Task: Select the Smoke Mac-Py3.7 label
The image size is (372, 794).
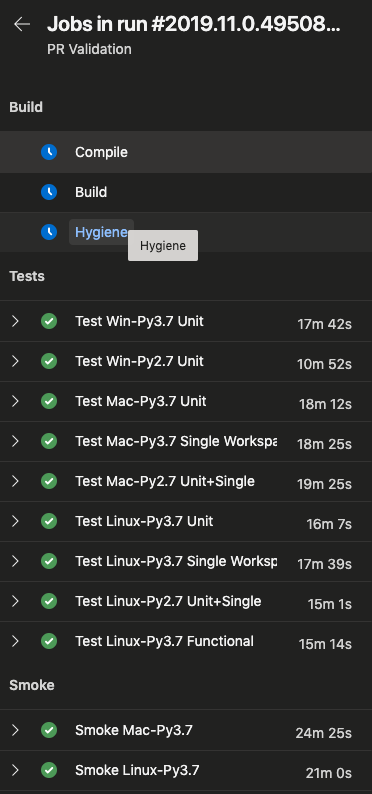Action: click(134, 730)
